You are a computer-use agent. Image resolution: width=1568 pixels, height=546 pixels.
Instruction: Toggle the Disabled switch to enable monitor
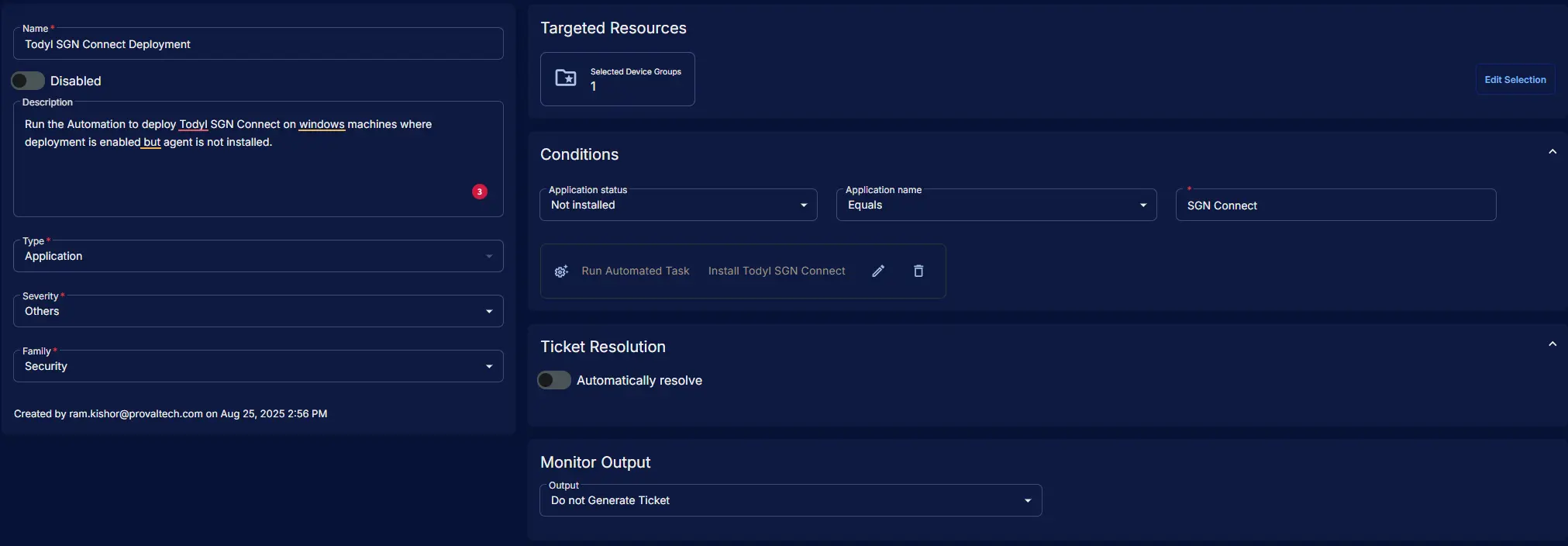pyautogui.click(x=28, y=81)
